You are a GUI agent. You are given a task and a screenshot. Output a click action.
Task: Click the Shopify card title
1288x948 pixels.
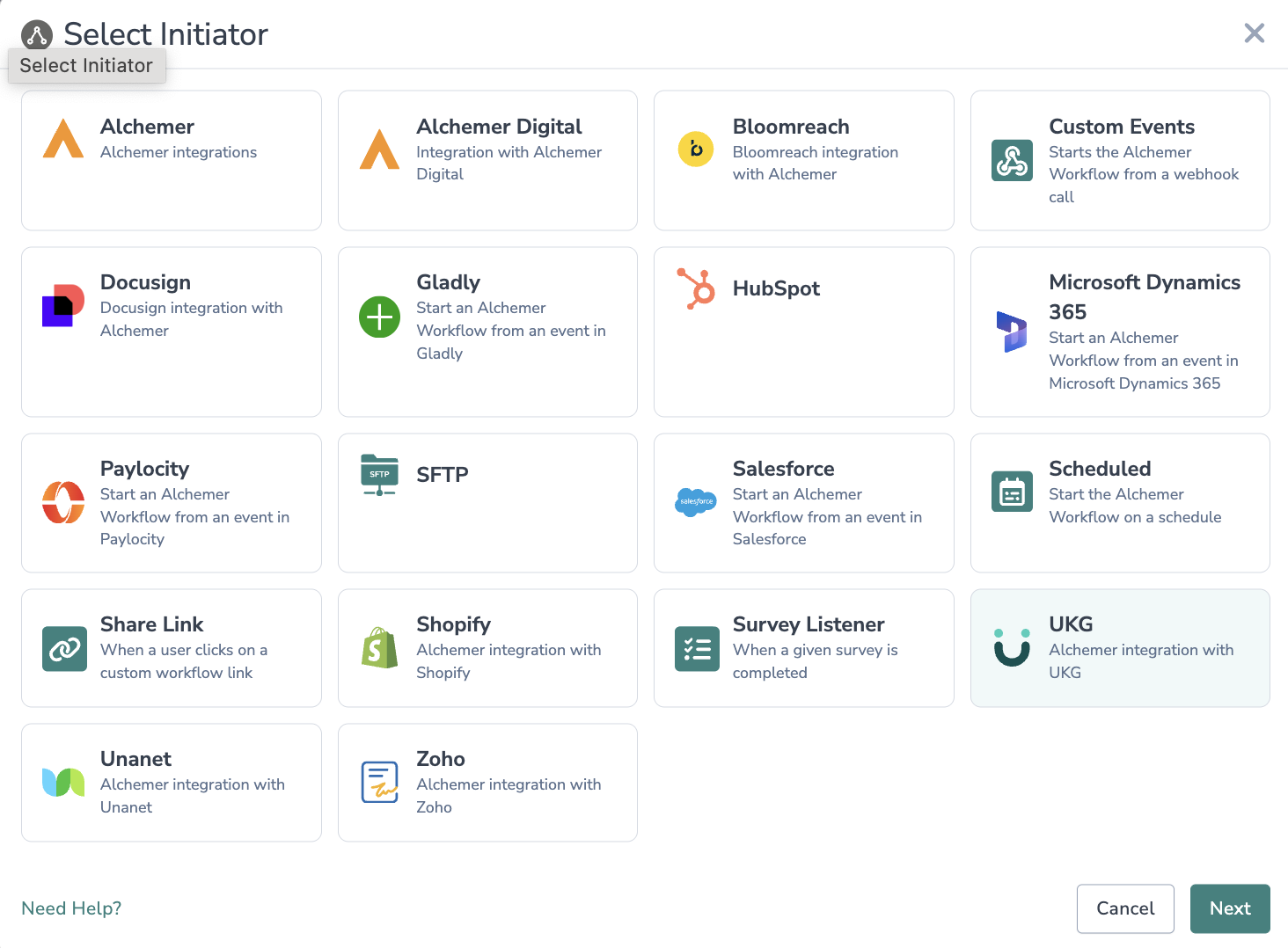point(453,624)
